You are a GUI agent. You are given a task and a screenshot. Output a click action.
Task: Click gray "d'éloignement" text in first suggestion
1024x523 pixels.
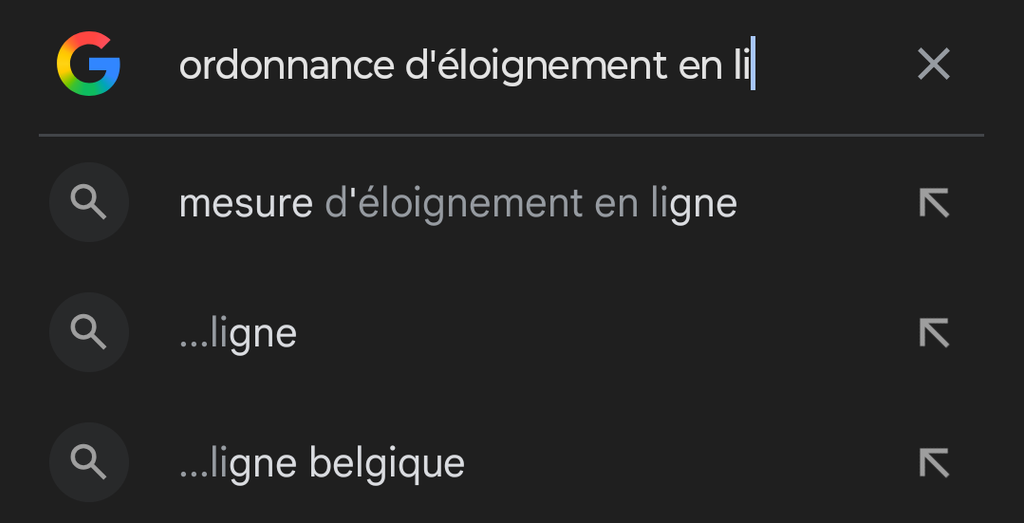coord(454,204)
